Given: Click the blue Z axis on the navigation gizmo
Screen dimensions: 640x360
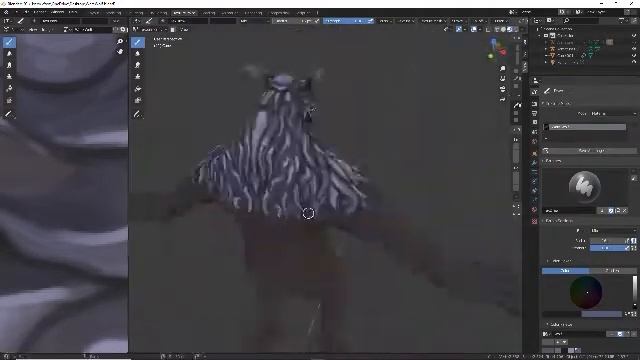Looking at the screenshot, I should pyautogui.click(x=494, y=42).
